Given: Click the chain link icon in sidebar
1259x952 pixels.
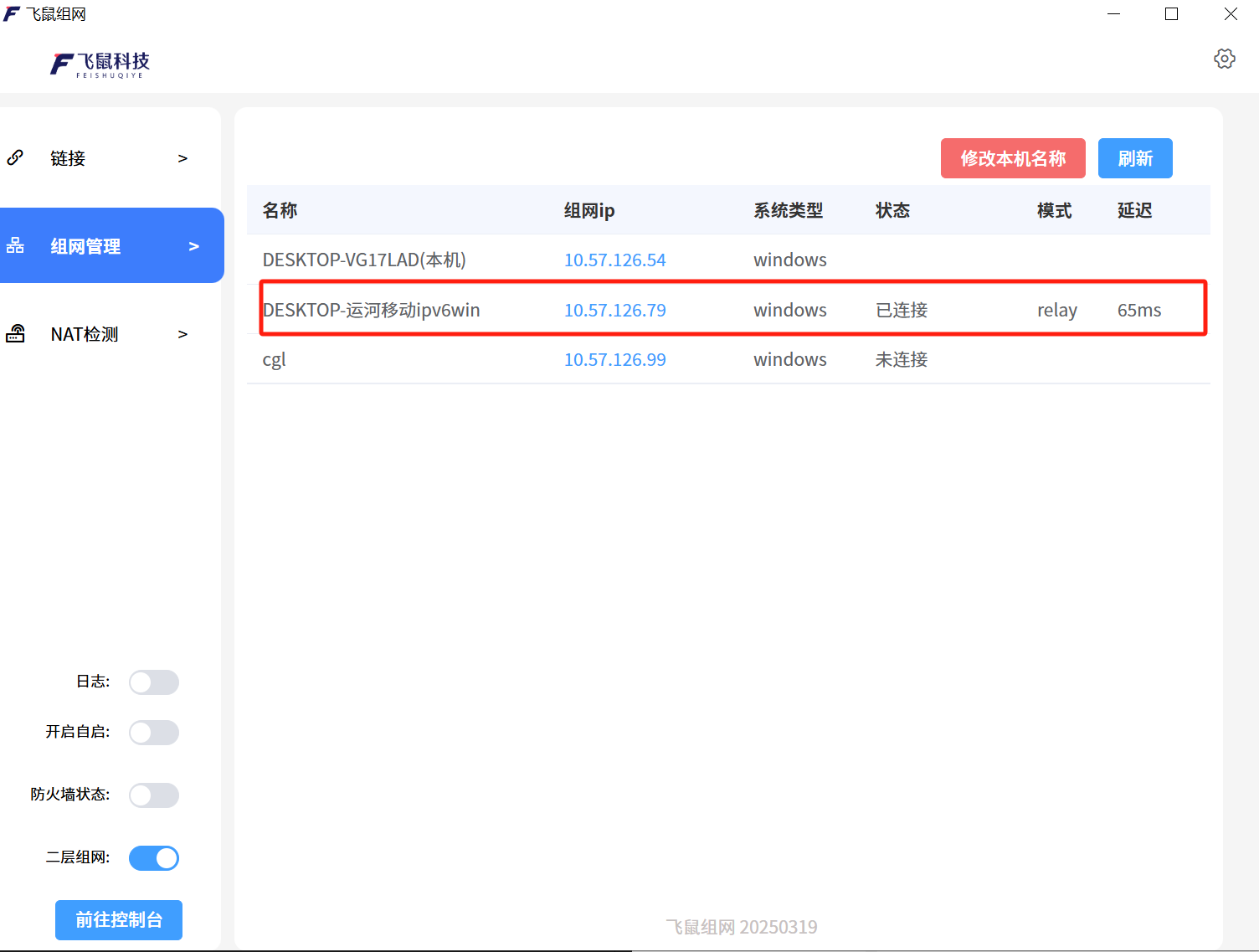Looking at the screenshot, I should click(x=15, y=157).
